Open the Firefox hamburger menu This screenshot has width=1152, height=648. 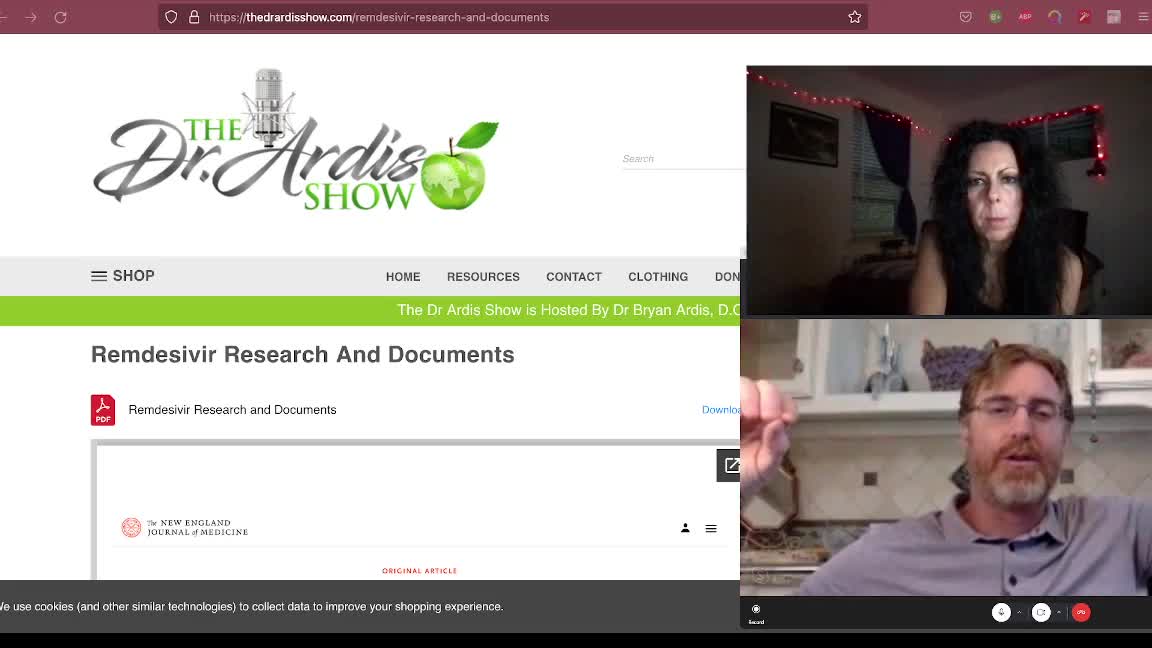[x=1143, y=17]
